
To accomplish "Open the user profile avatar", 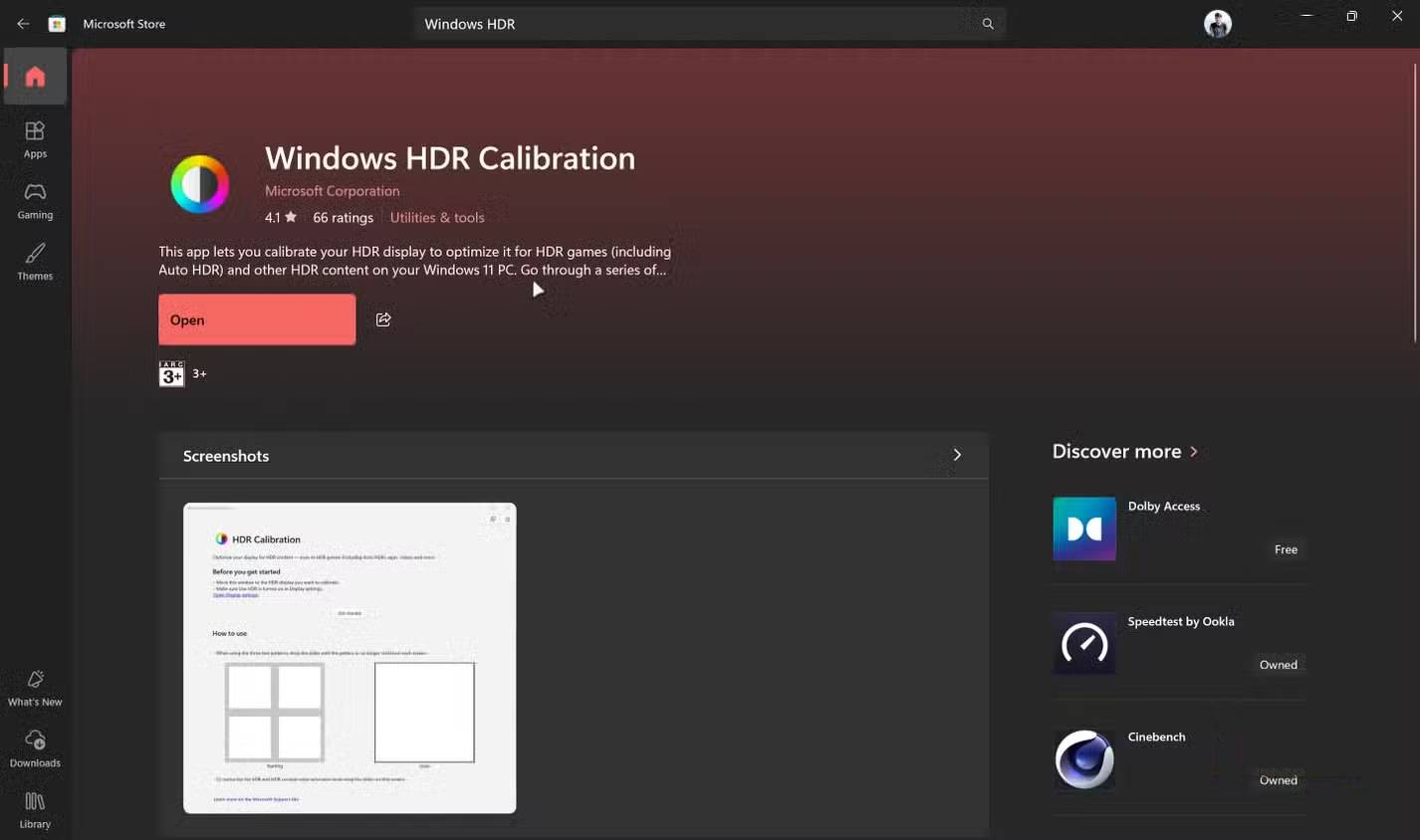I will [x=1217, y=24].
